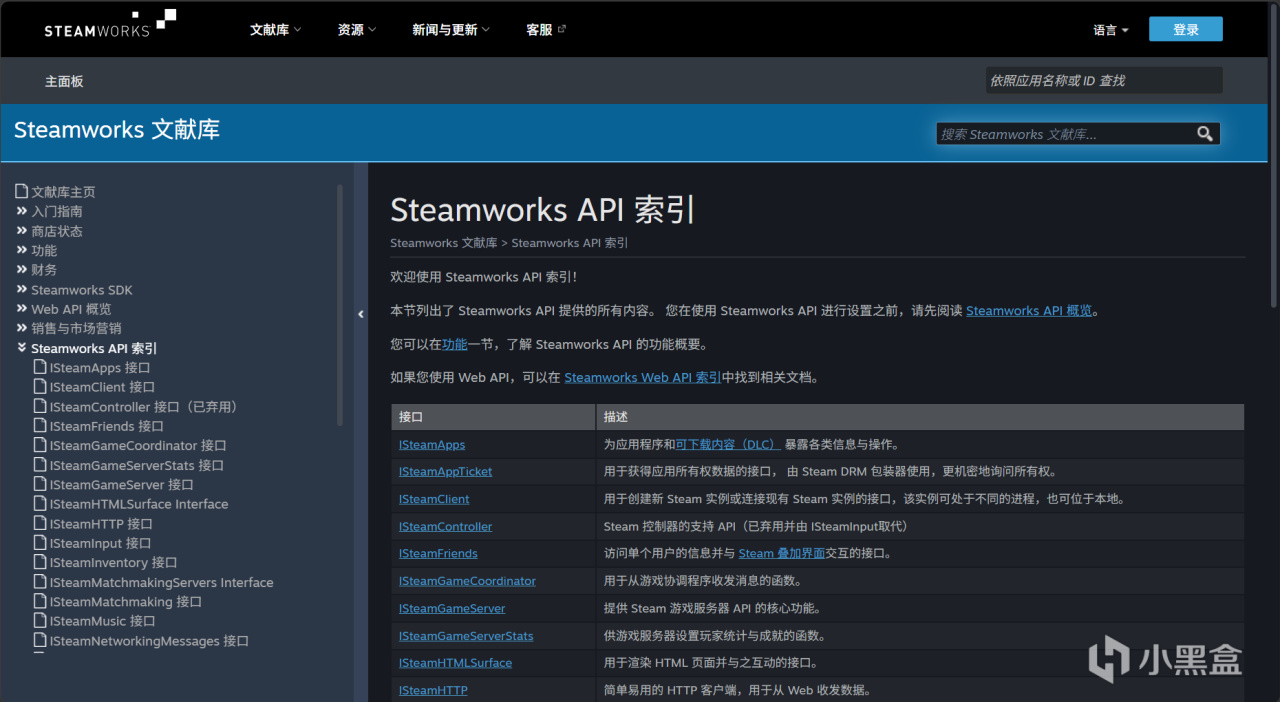Click the page icon beside ISteamGameServerStats 接口

40,465
